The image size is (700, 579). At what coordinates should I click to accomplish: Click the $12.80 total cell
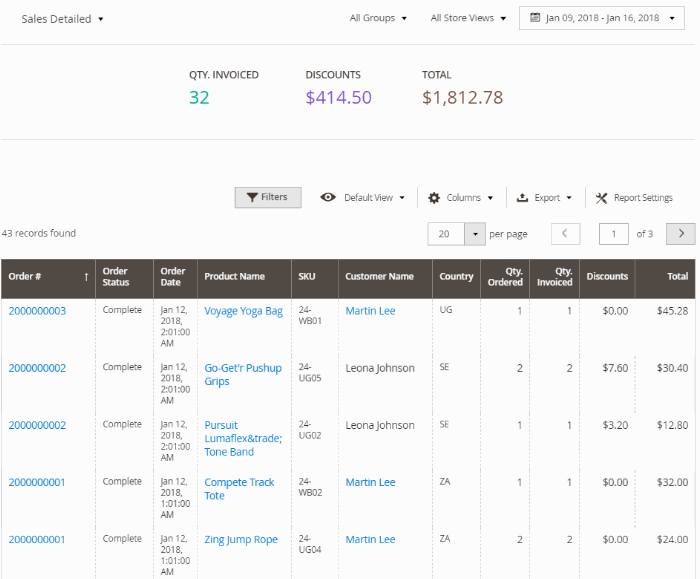pos(672,425)
